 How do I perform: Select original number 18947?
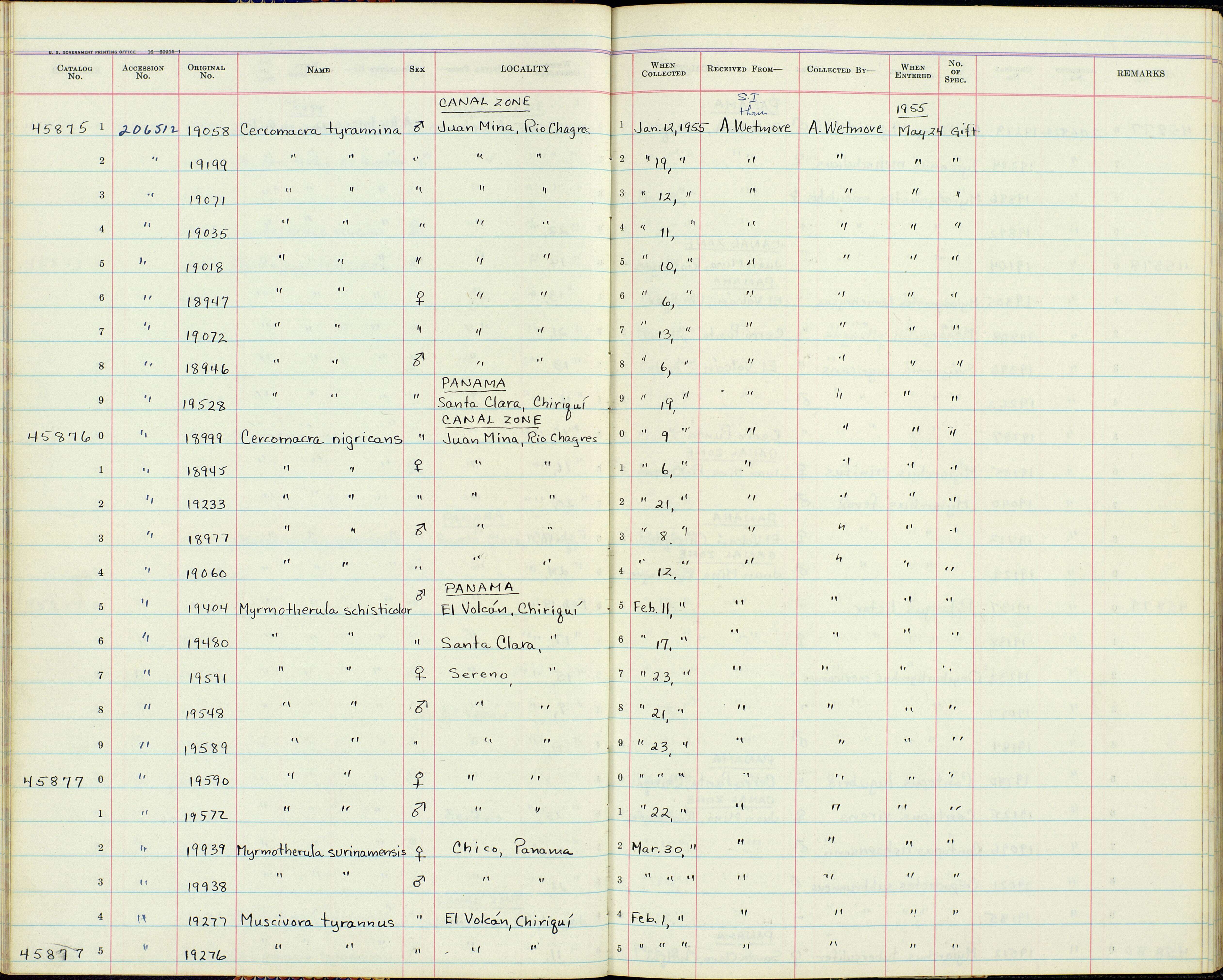coord(208,302)
